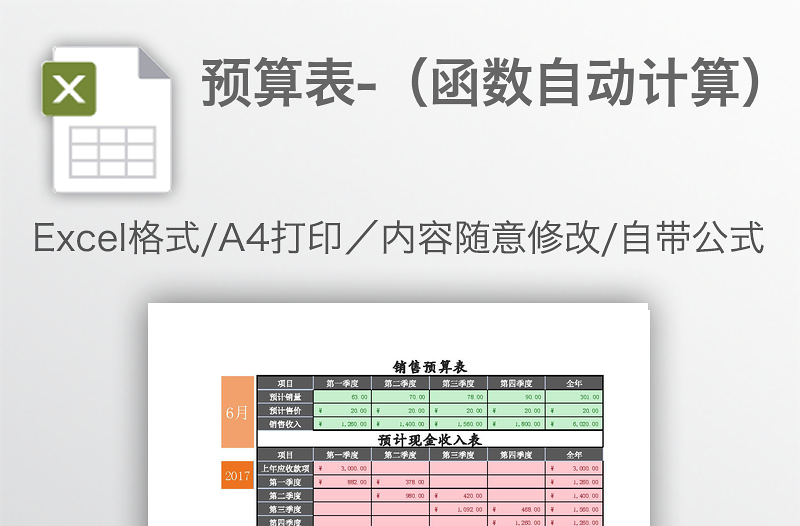Select the 预计售价 row label

(285, 410)
